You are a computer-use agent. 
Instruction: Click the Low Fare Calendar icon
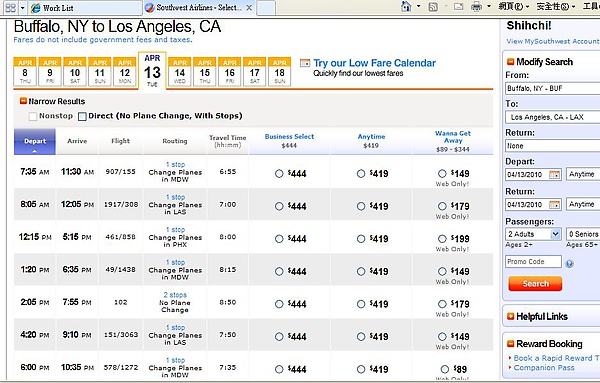[305, 63]
